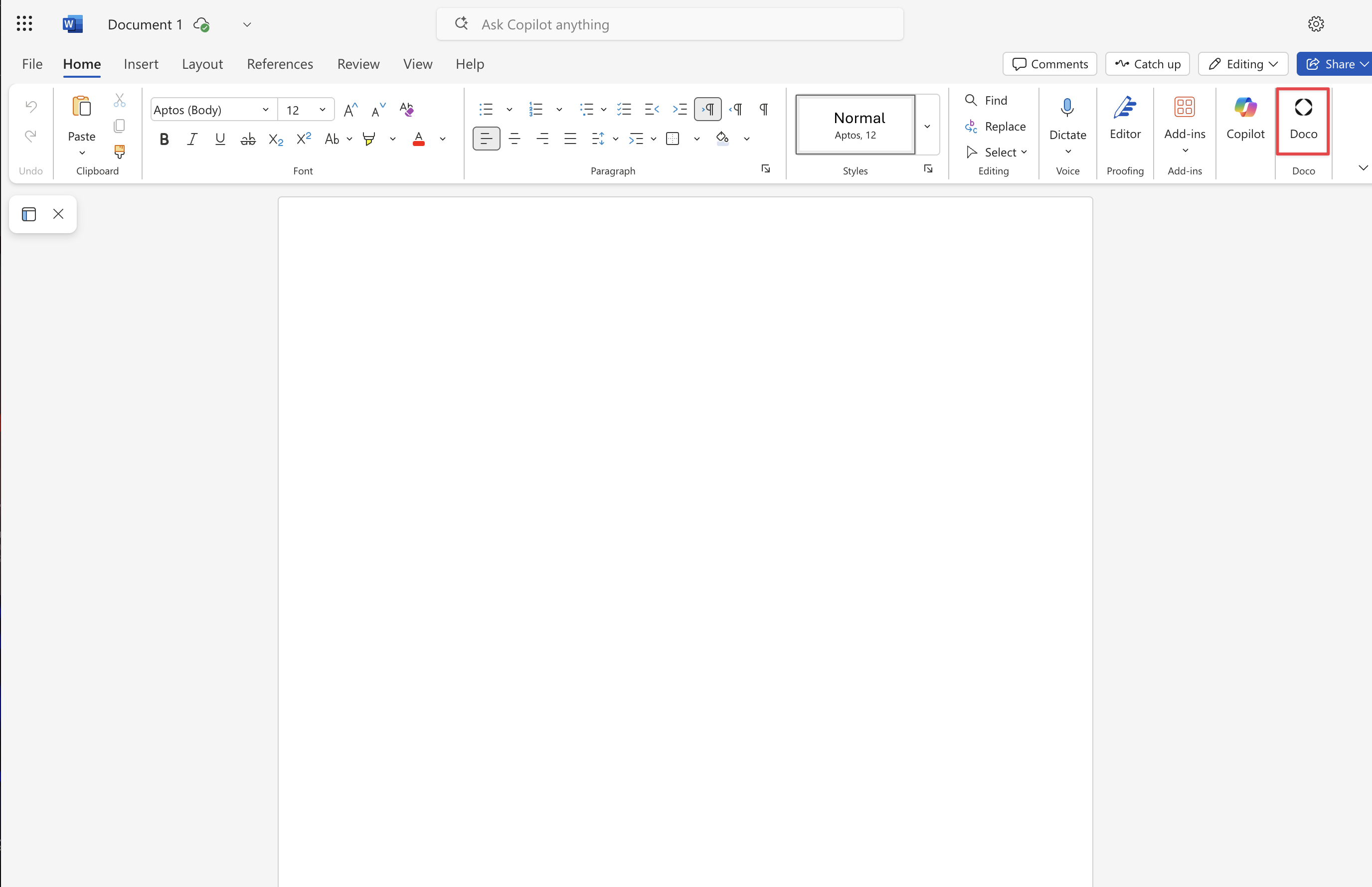Open the font name dropdown
This screenshot has width=1372, height=887.
[265, 109]
